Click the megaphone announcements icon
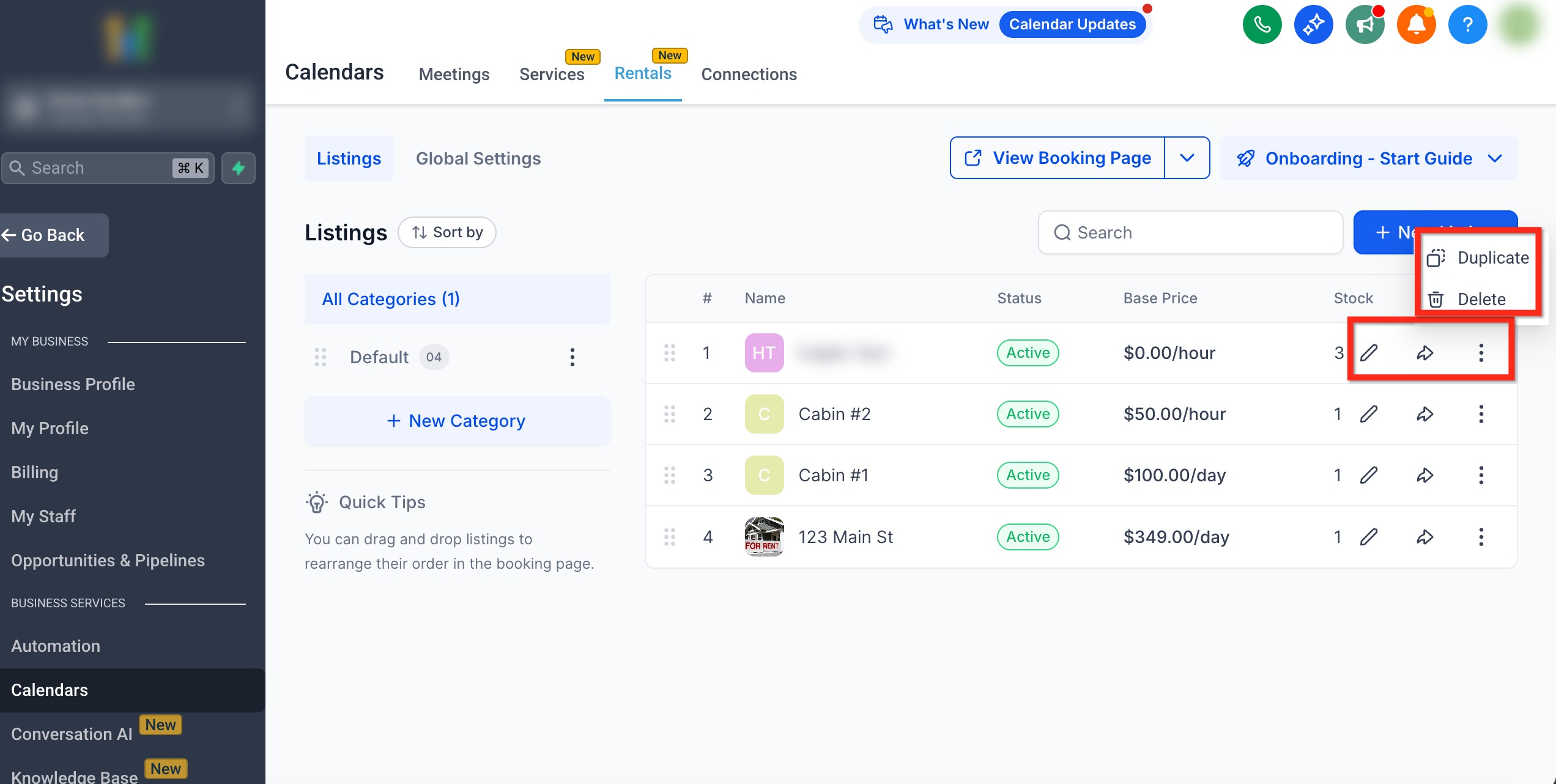The height and width of the screenshot is (784, 1556). click(1365, 24)
